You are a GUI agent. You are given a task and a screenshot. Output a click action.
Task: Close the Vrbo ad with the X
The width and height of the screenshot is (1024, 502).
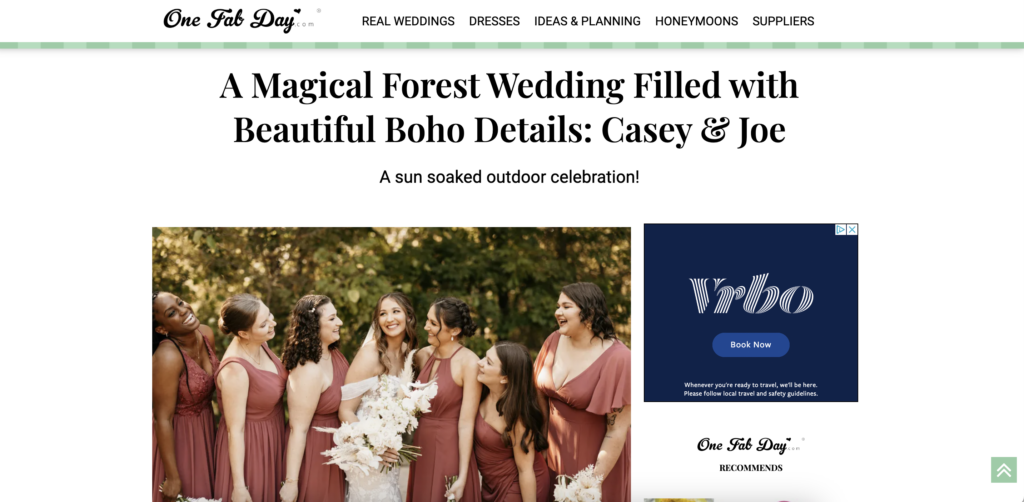[852, 230]
